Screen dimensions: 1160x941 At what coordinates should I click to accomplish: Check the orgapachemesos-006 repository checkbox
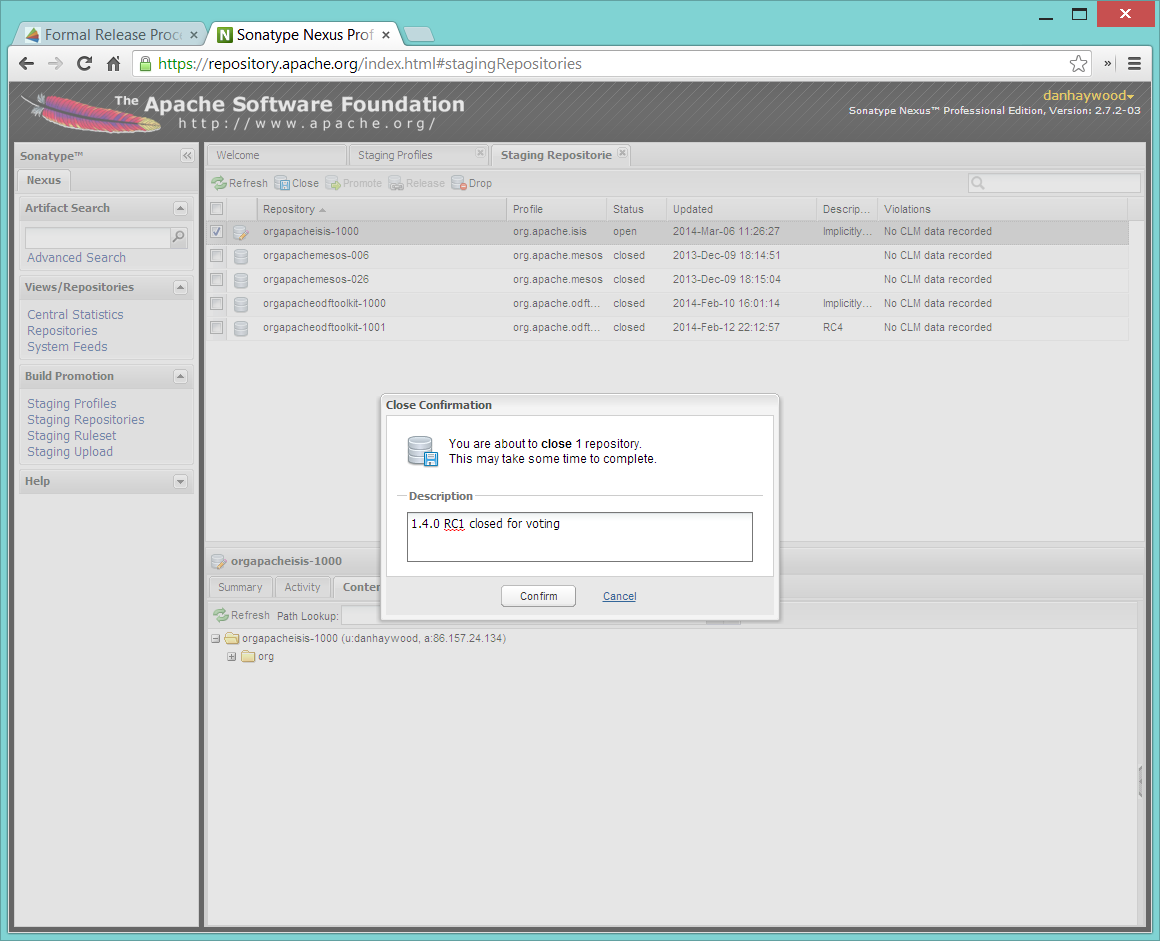(x=216, y=256)
